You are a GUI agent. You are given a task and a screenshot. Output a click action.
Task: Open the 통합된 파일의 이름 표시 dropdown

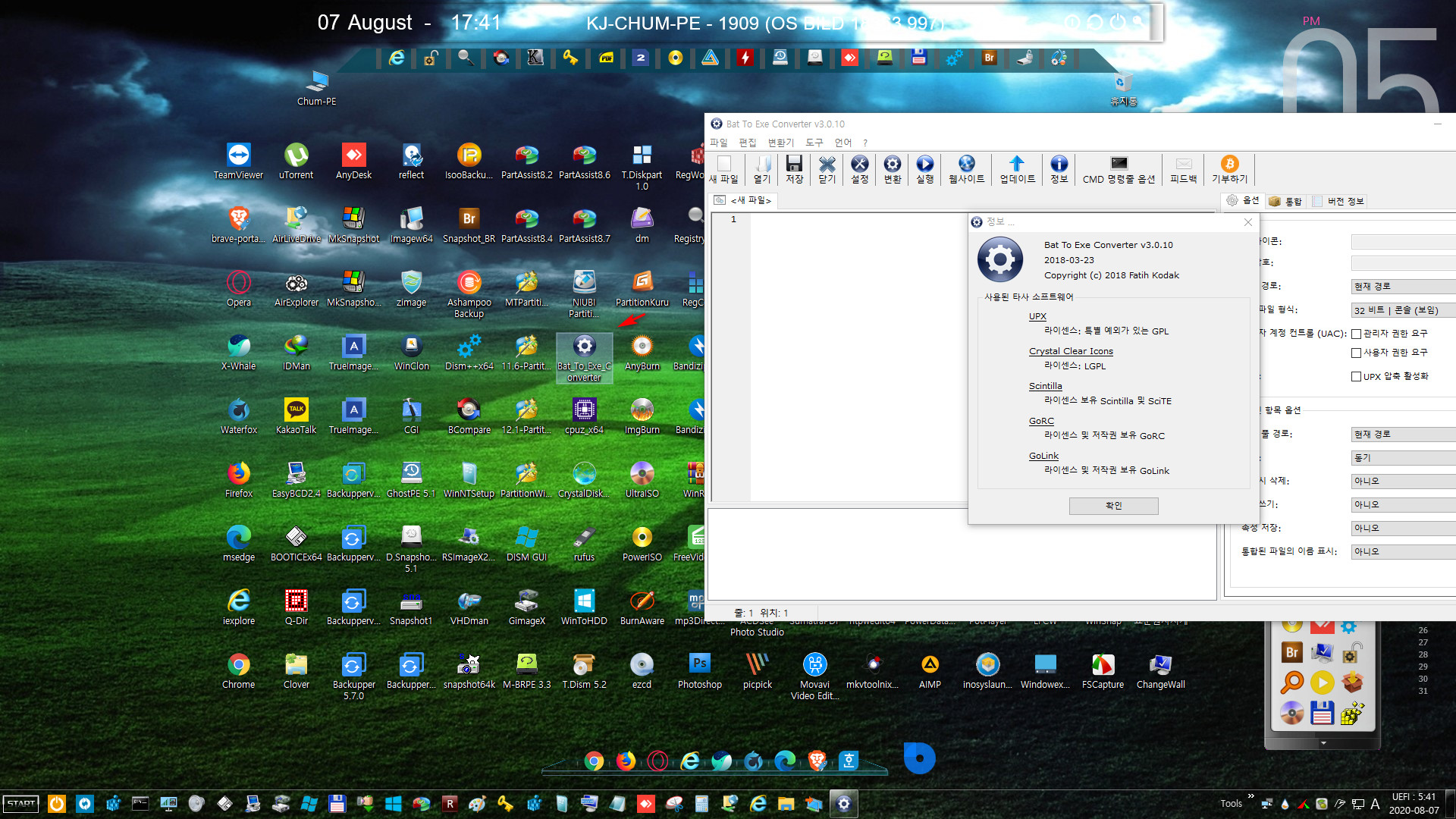click(1403, 552)
